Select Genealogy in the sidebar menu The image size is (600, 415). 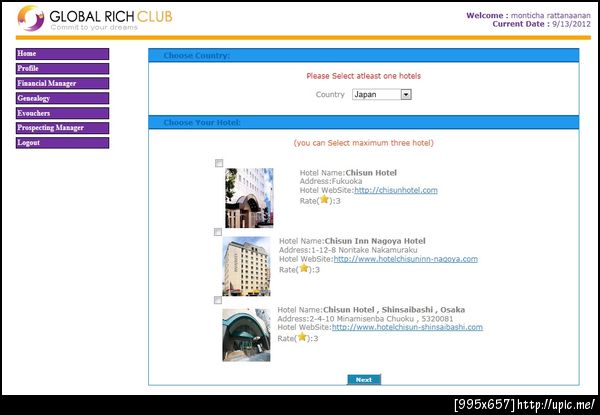point(62,98)
